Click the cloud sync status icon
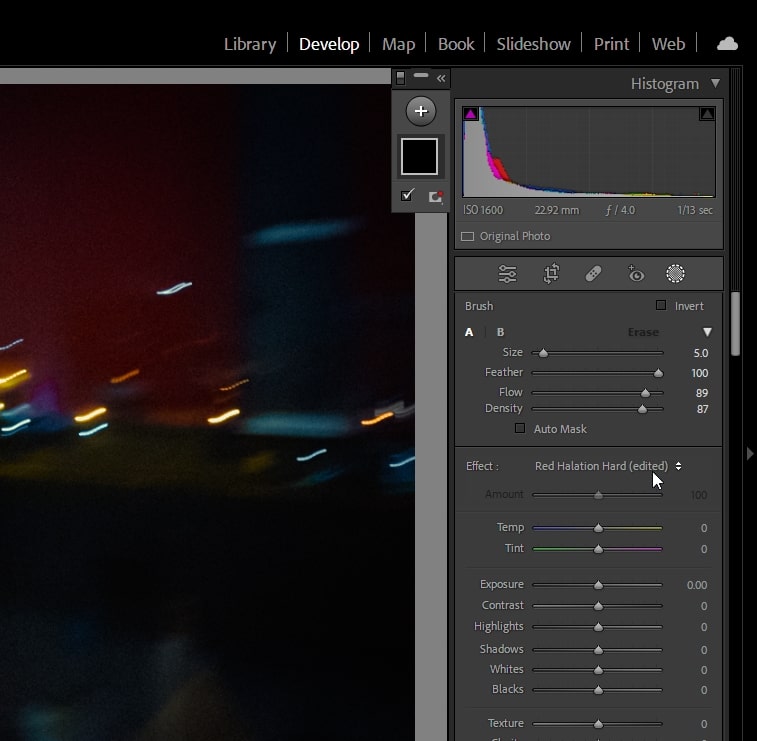This screenshot has width=757, height=741. pos(727,44)
